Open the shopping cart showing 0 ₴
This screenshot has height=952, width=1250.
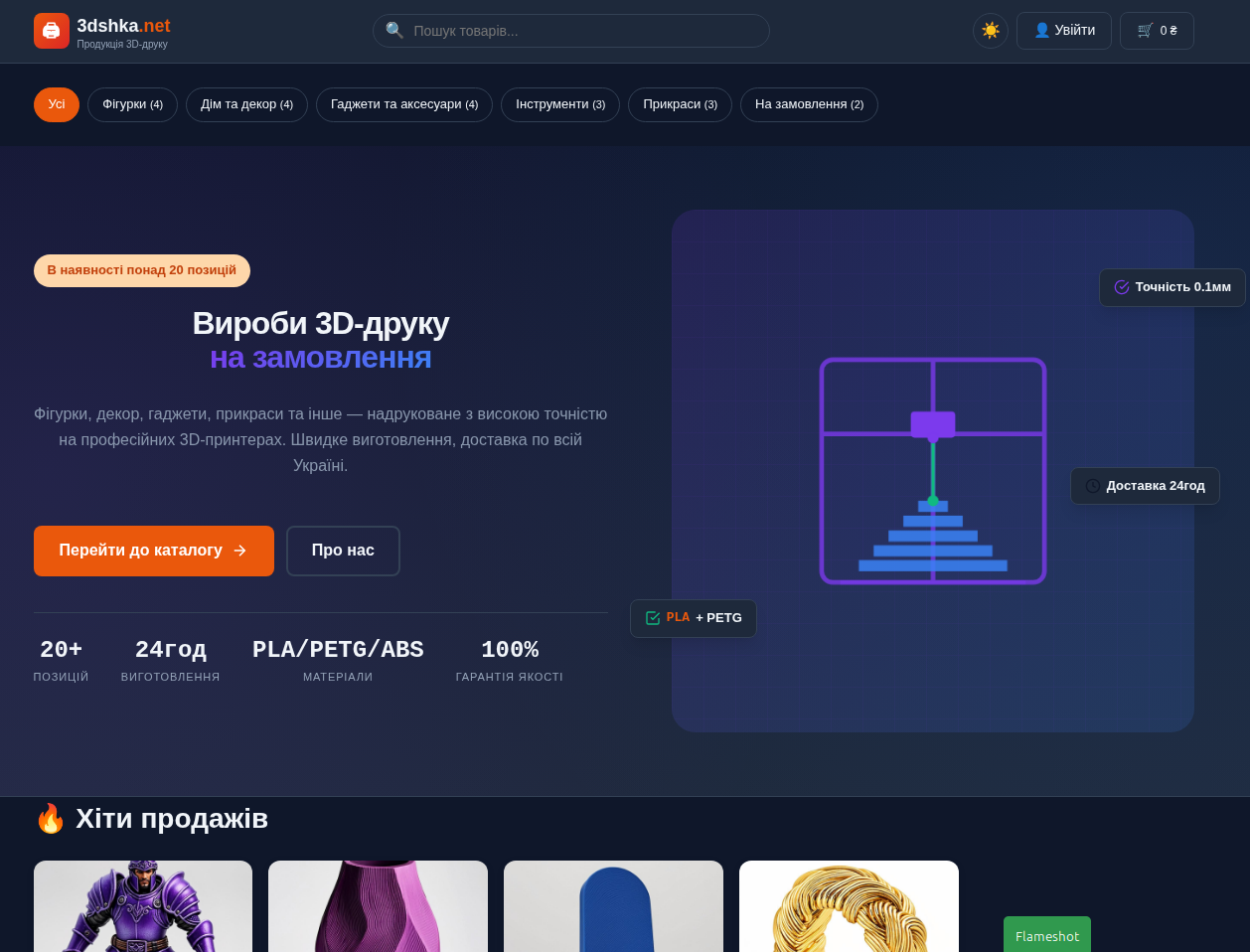1157,31
